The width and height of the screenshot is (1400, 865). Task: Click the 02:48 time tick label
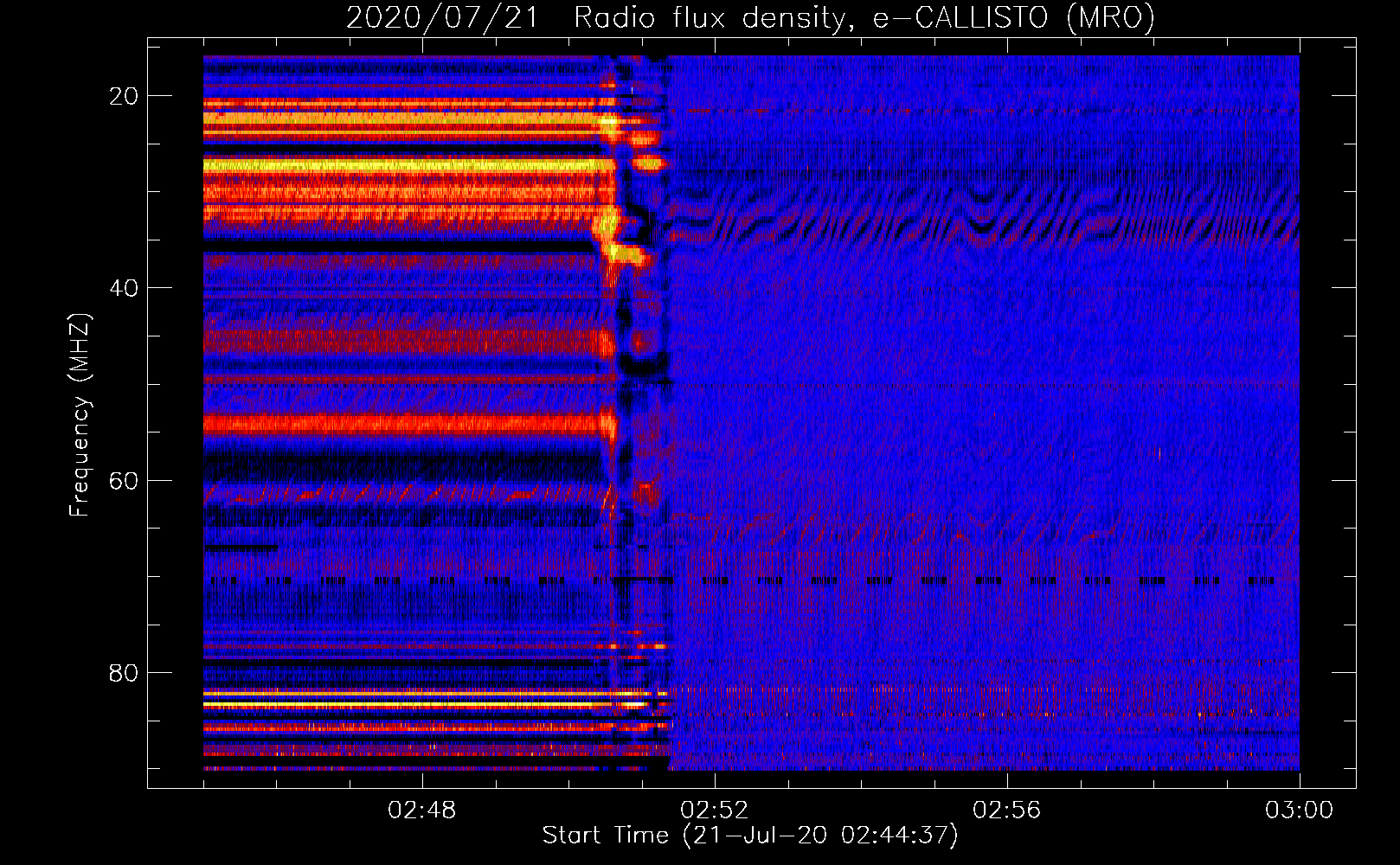tap(422, 811)
